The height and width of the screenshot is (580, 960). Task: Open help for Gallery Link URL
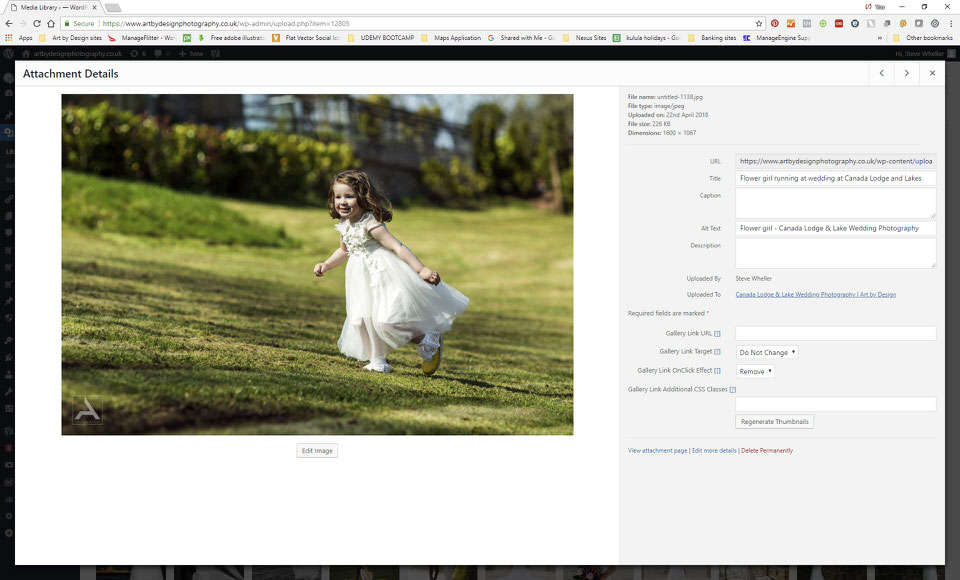click(x=718, y=334)
